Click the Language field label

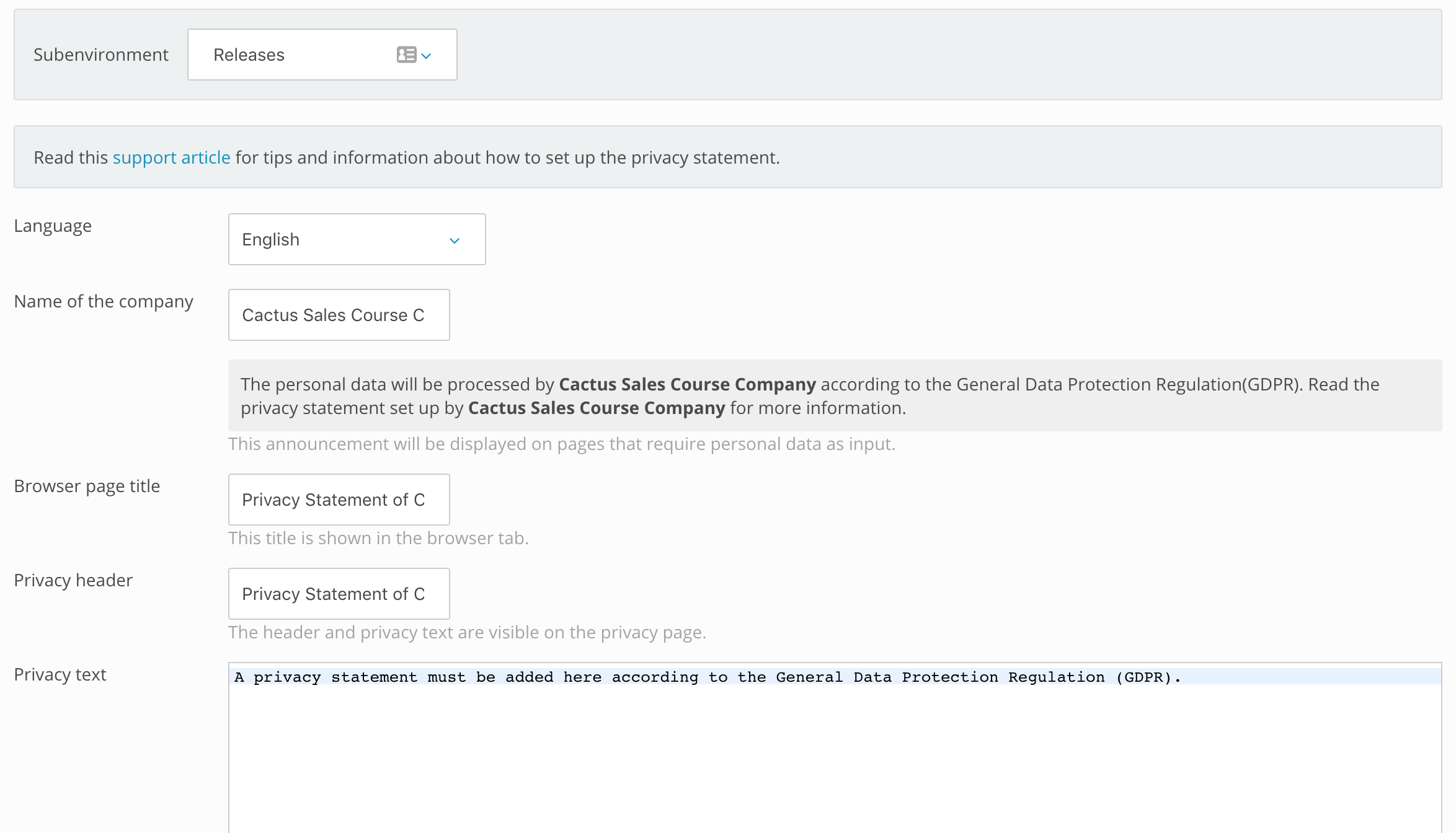tap(53, 226)
